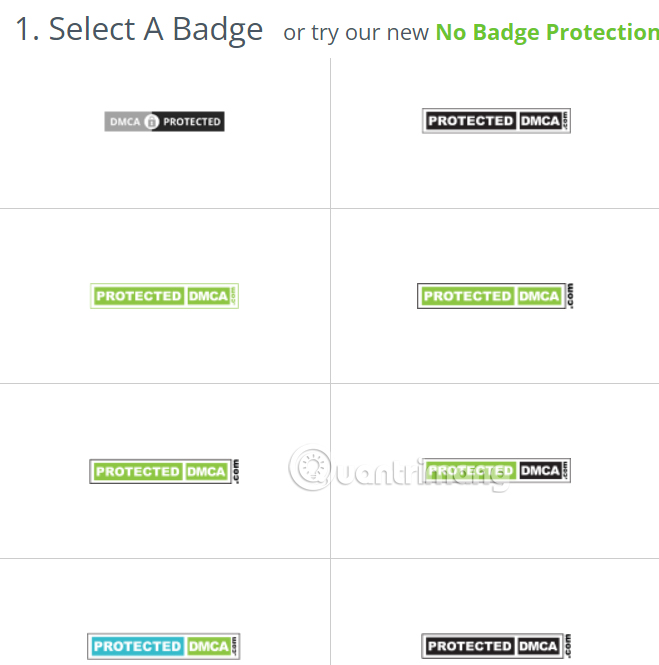Pick the all-green badge with green border
Viewport: 659px width, 665px height.
(x=165, y=296)
